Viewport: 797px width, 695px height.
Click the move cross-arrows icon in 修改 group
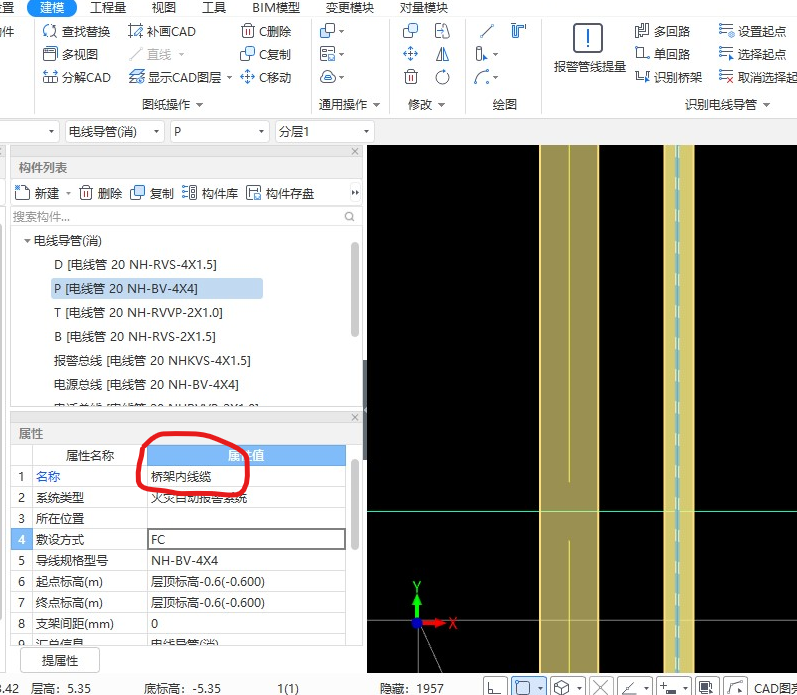tap(411, 54)
